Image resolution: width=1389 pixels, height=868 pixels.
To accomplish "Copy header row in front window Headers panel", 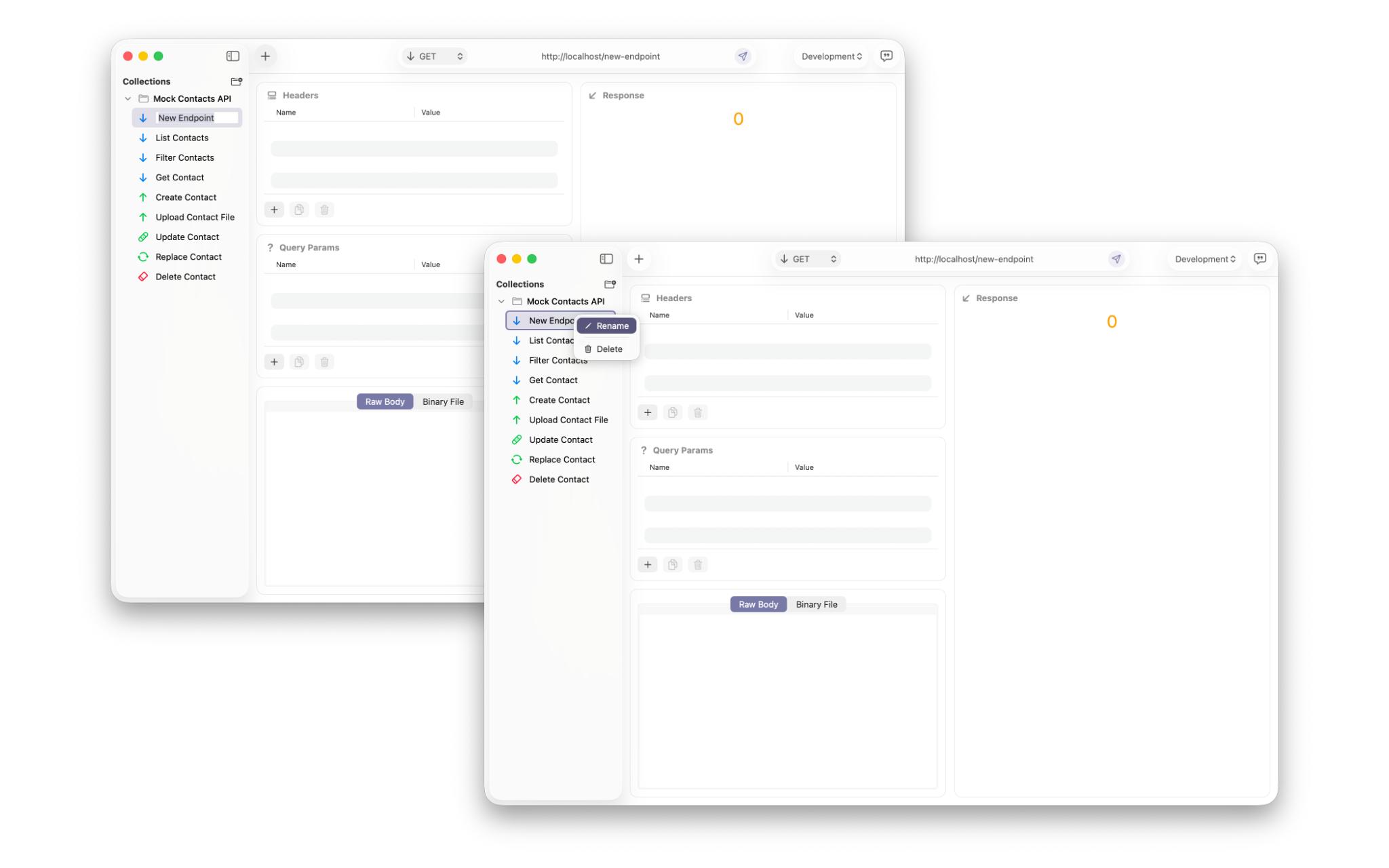I will coord(673,412).
